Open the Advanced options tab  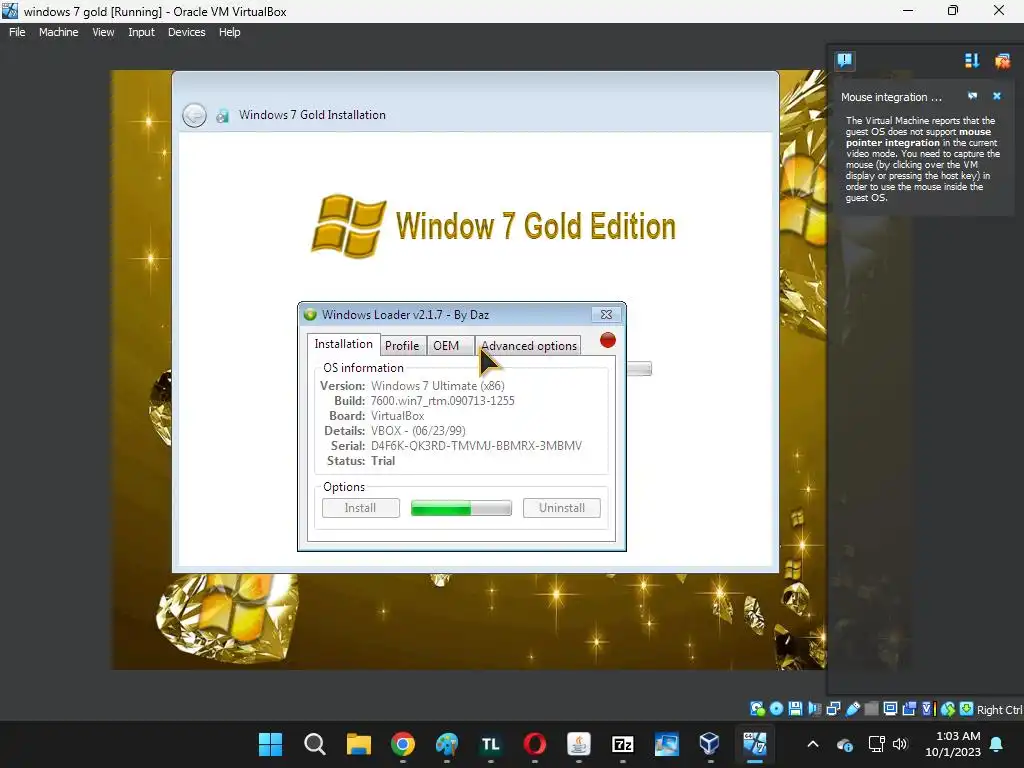(529, 345)
